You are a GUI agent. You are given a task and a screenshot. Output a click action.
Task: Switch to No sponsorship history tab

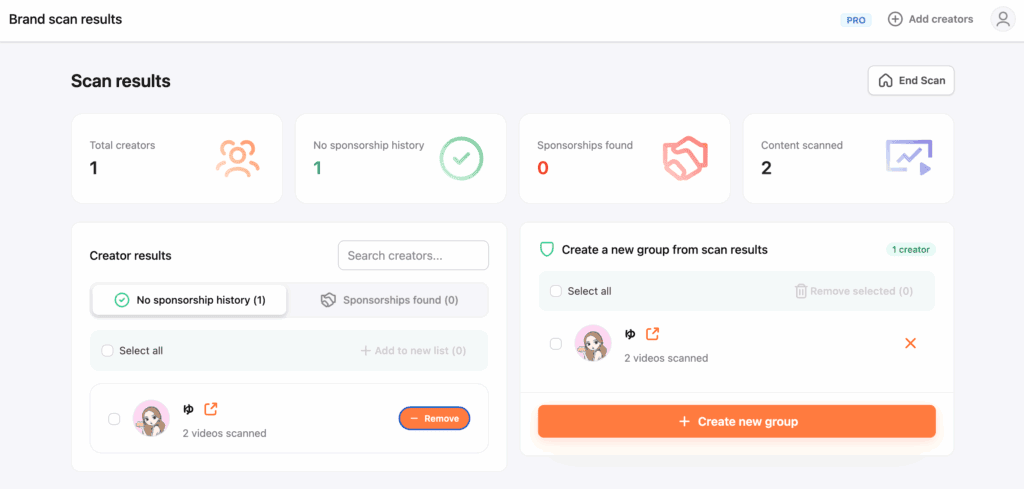(190, 300)
